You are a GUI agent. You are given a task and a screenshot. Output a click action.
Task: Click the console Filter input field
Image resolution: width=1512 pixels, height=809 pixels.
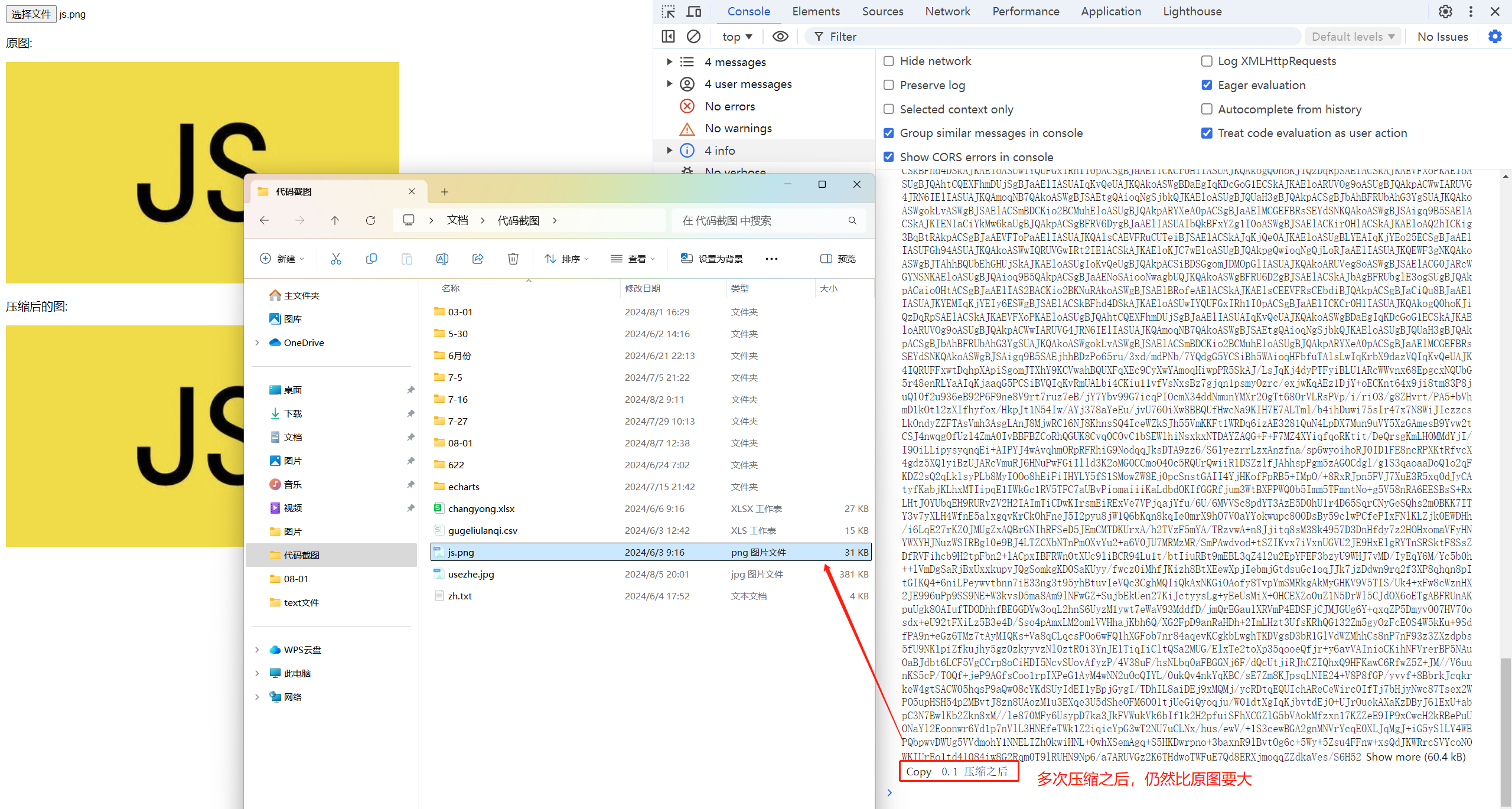coord(1054,37)
